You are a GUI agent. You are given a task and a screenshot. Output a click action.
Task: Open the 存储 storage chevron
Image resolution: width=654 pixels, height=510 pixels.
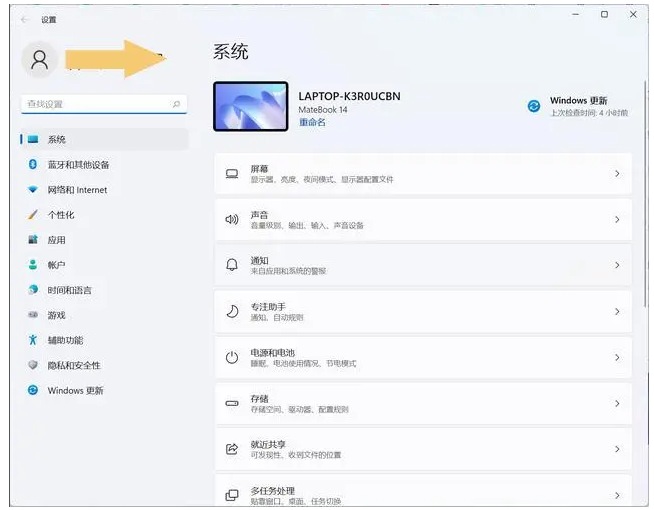[x=617, y=403]
